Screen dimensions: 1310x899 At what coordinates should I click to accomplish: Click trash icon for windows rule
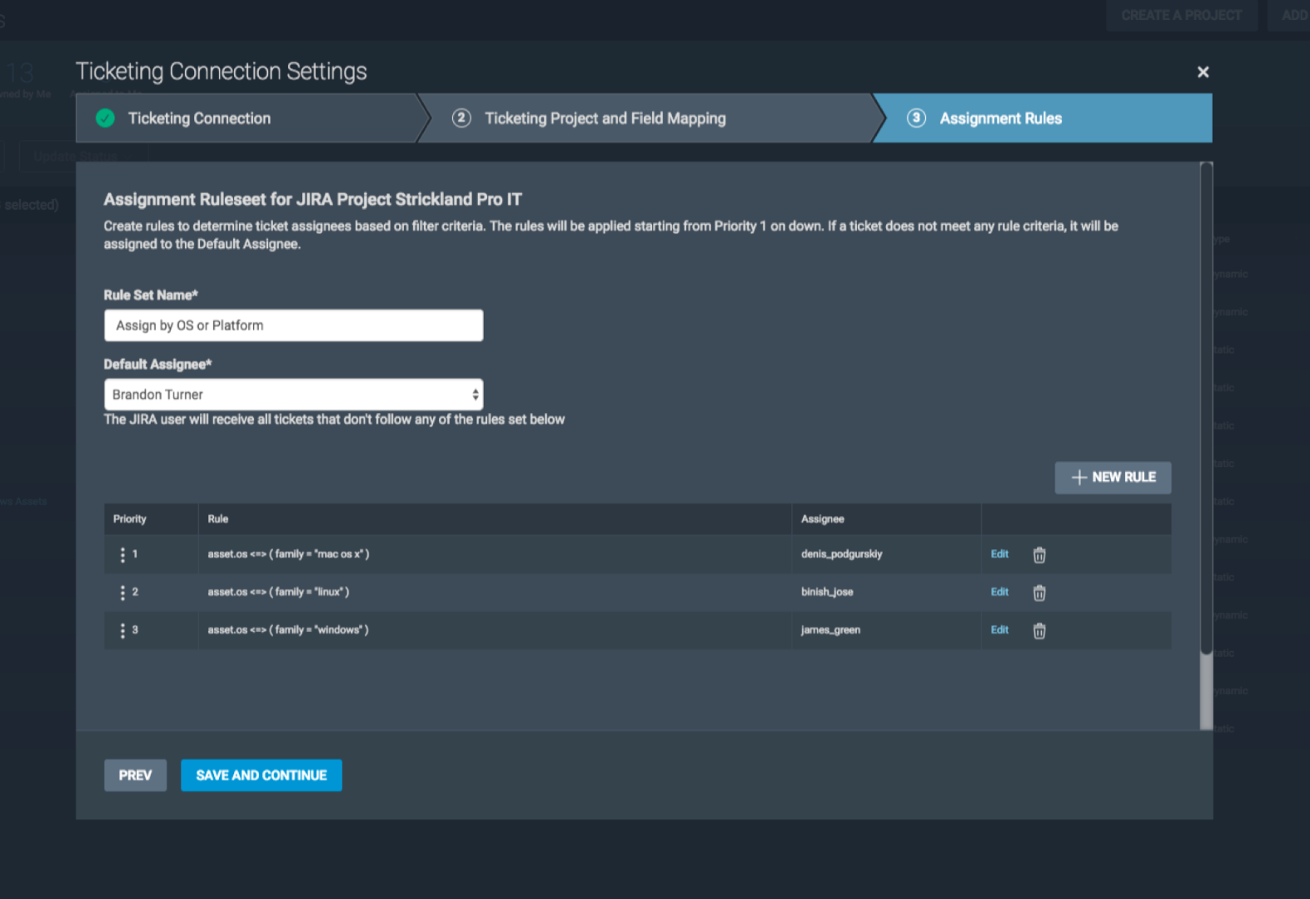[1039, 631]
